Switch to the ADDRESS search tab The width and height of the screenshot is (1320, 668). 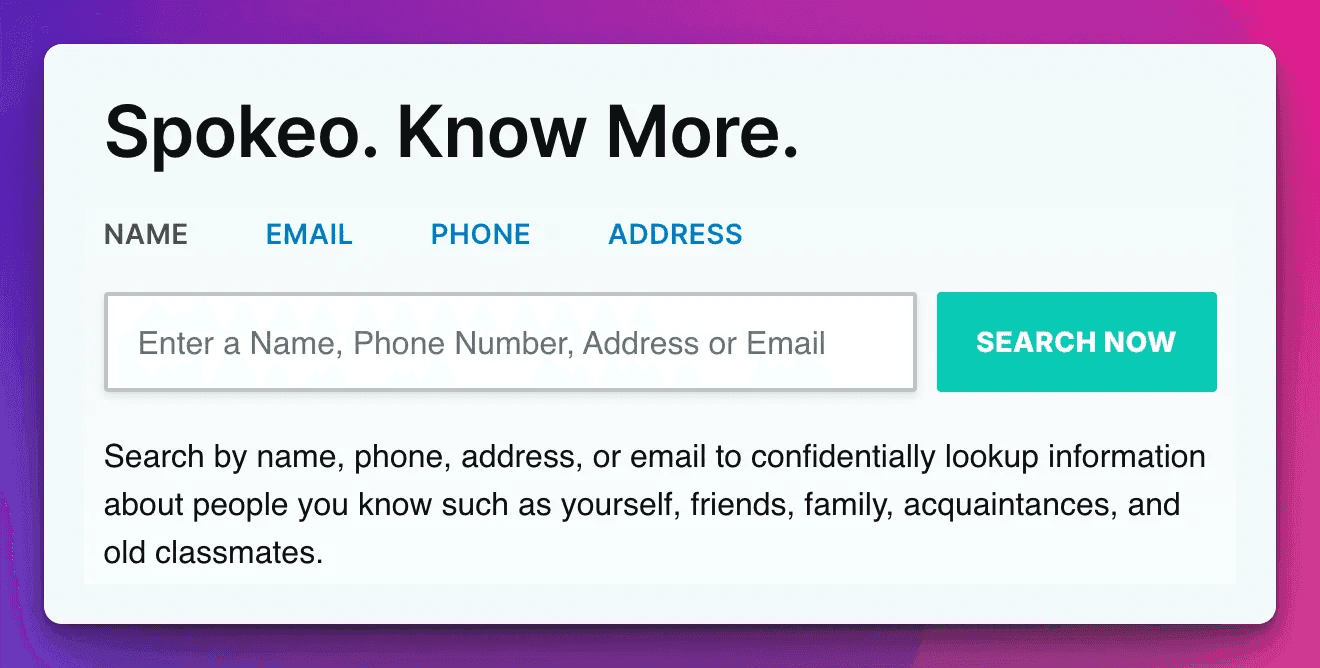[x=675, y=235]
